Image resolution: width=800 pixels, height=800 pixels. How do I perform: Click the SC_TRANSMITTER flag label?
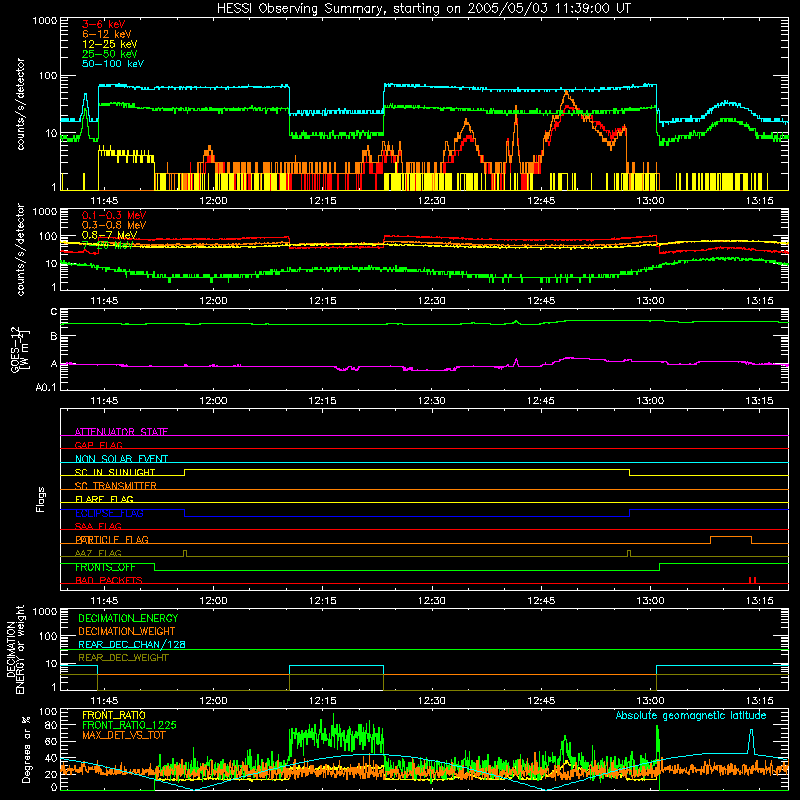[116, 486]
